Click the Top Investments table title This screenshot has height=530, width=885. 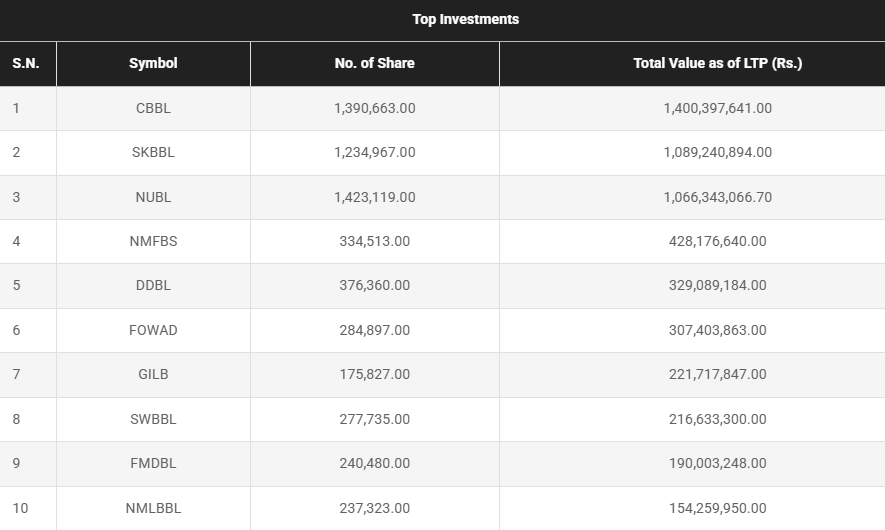pos(465,19)
